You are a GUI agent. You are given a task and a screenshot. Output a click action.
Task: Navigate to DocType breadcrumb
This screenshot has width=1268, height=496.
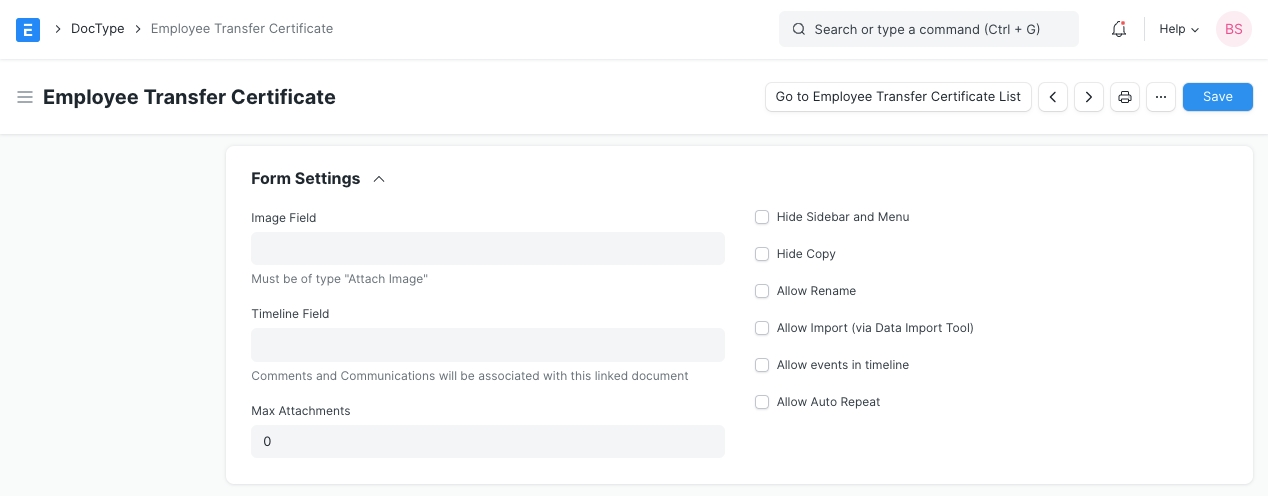coord(97,29)
